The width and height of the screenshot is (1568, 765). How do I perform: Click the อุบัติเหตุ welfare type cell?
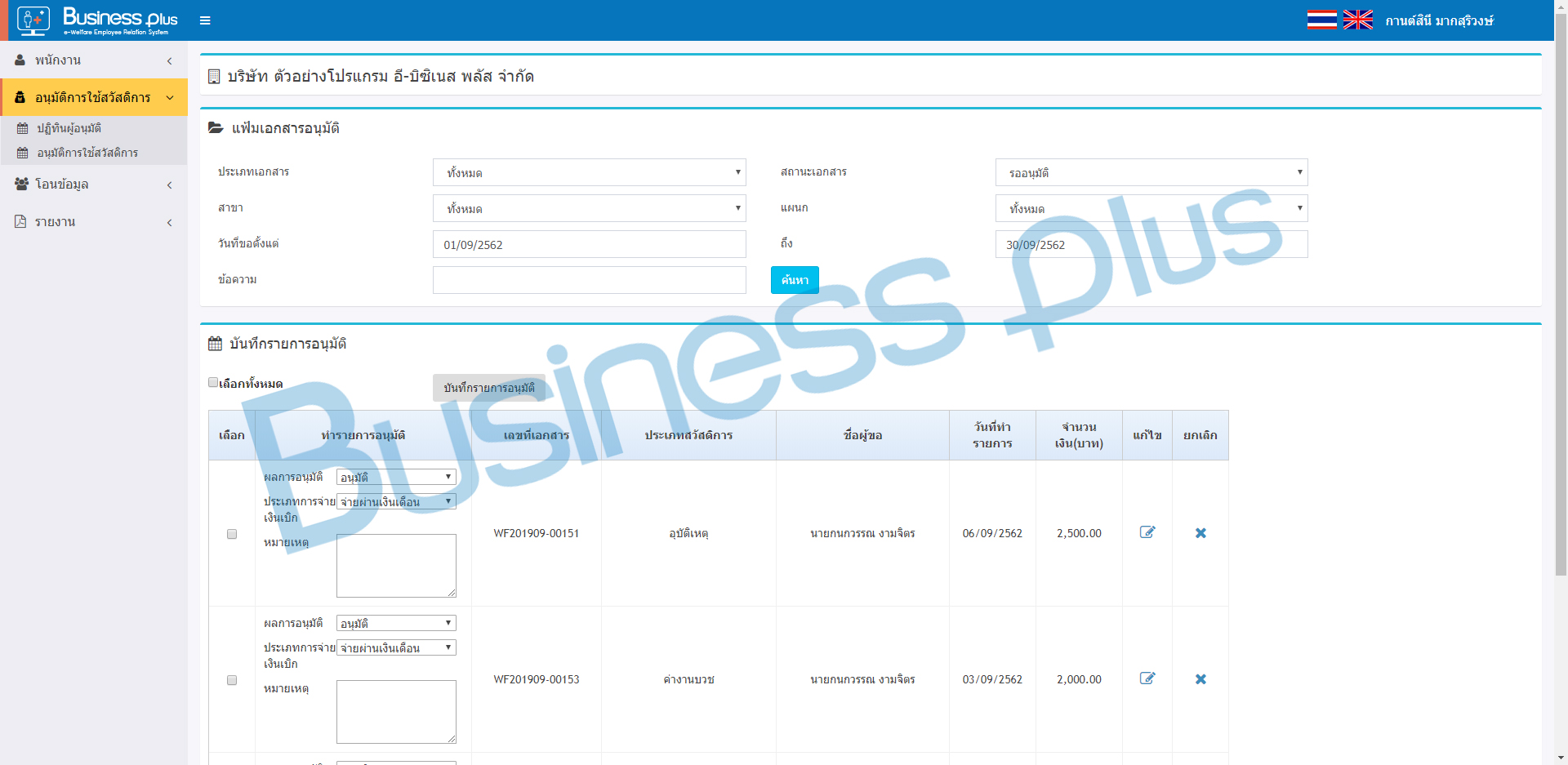pyautogui.click(x=688, y=533)
